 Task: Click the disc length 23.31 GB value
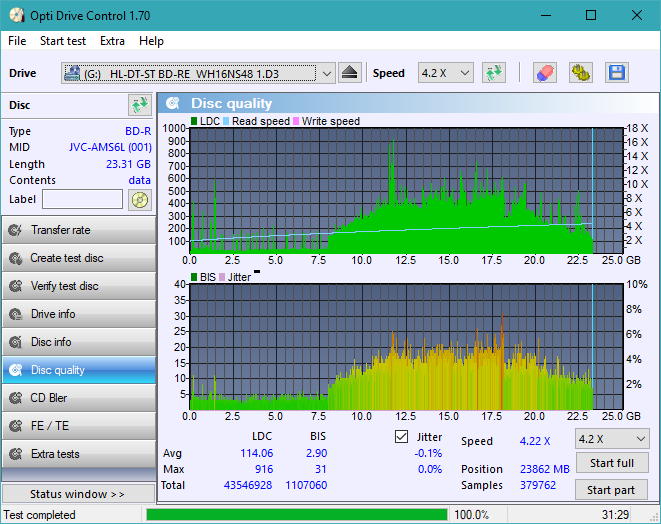[128, 164]
